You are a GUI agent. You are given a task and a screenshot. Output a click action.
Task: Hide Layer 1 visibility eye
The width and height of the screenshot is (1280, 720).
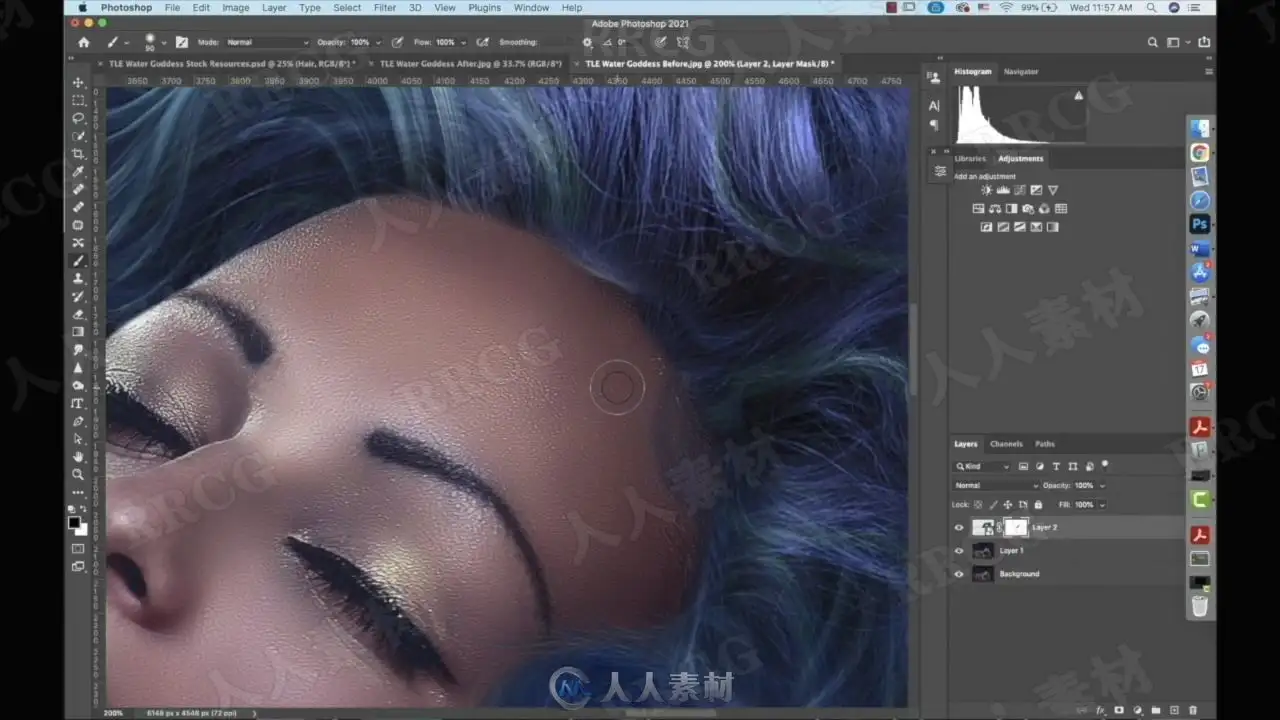point(959,551)
